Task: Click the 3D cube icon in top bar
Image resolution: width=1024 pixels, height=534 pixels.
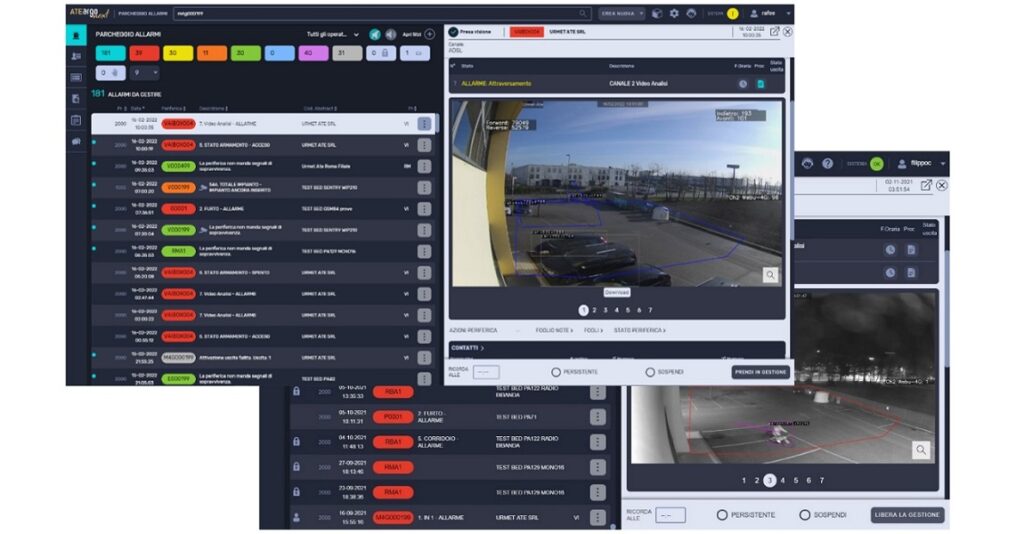Action: click(656, 13)
